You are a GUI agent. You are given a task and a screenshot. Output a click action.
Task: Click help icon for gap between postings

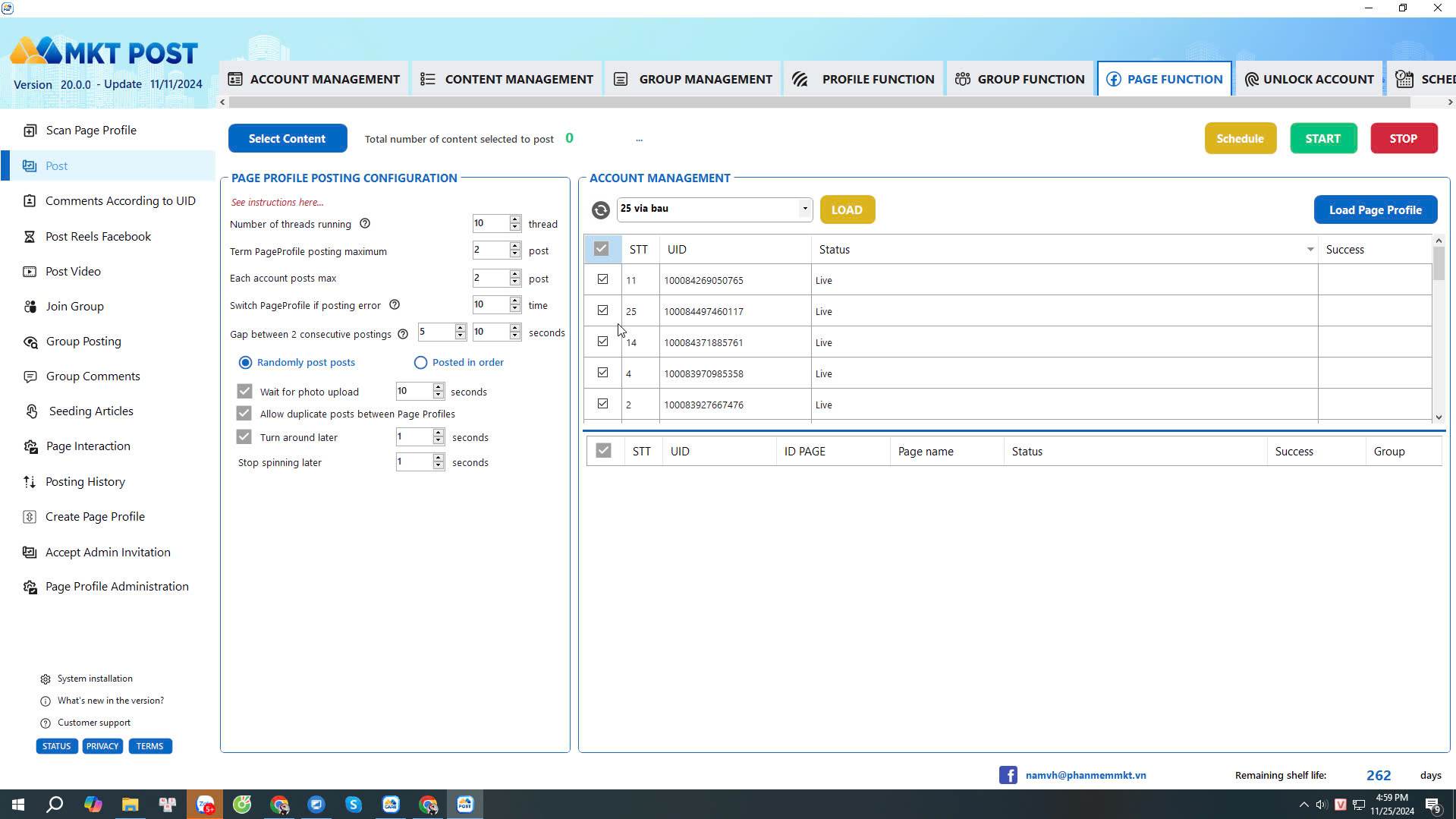coord(403,334)
